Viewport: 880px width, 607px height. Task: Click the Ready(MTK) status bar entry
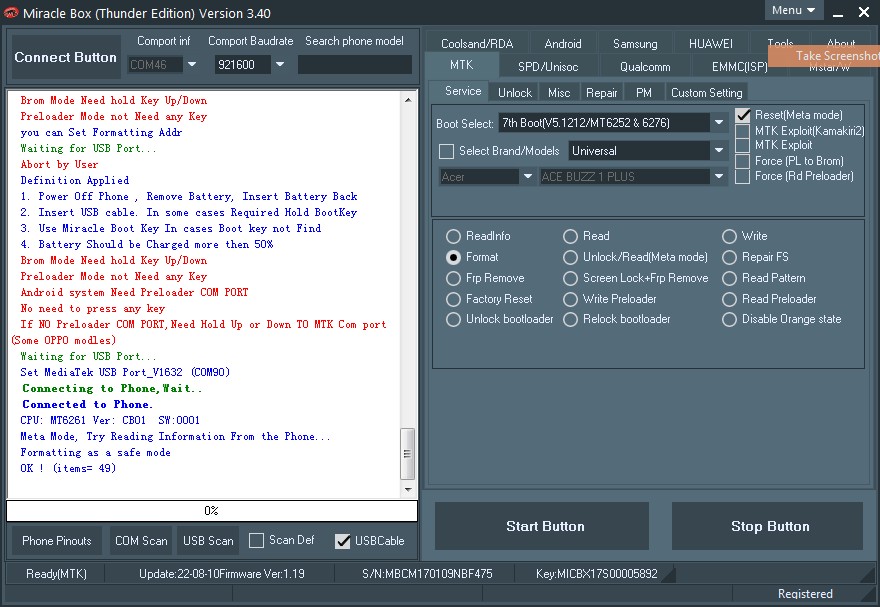[56, 574]
